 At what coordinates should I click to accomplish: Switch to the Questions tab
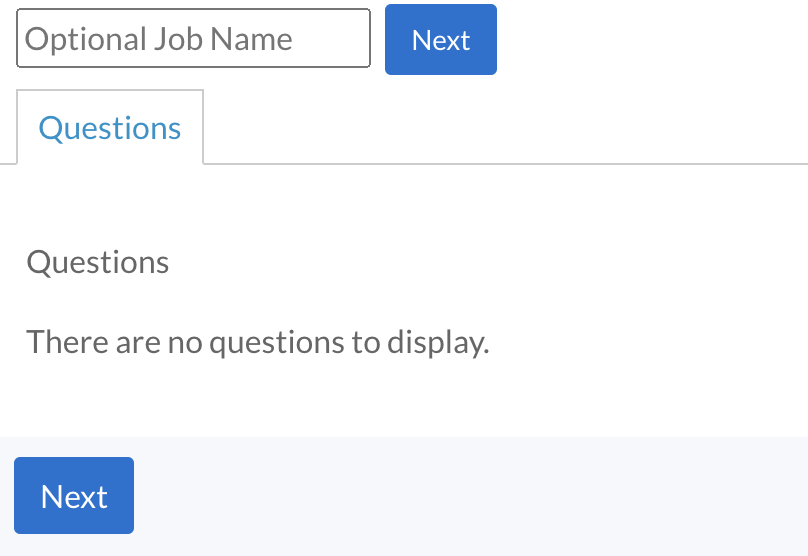coord(110,128)
